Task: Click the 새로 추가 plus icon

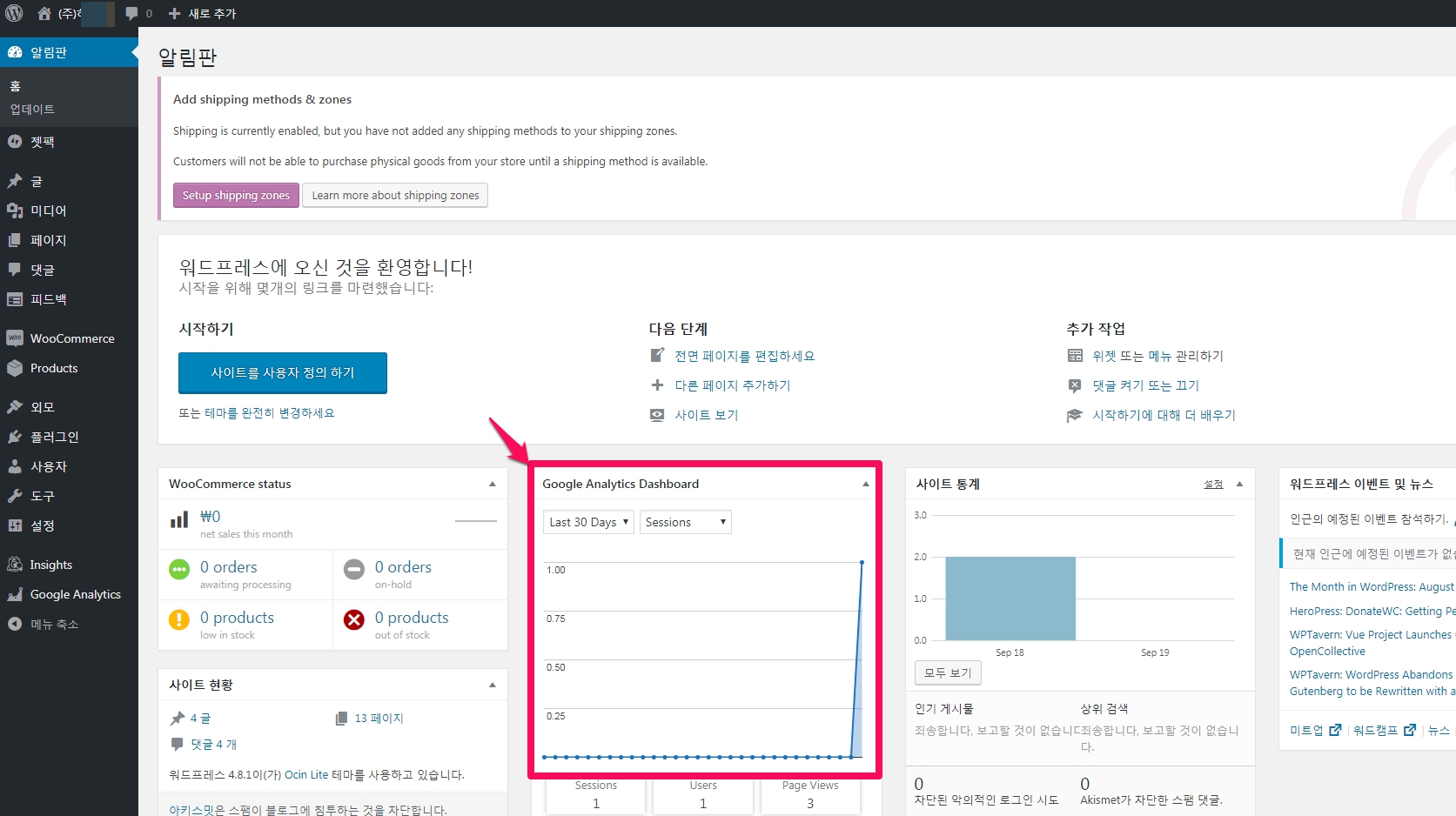Action: 174,13
